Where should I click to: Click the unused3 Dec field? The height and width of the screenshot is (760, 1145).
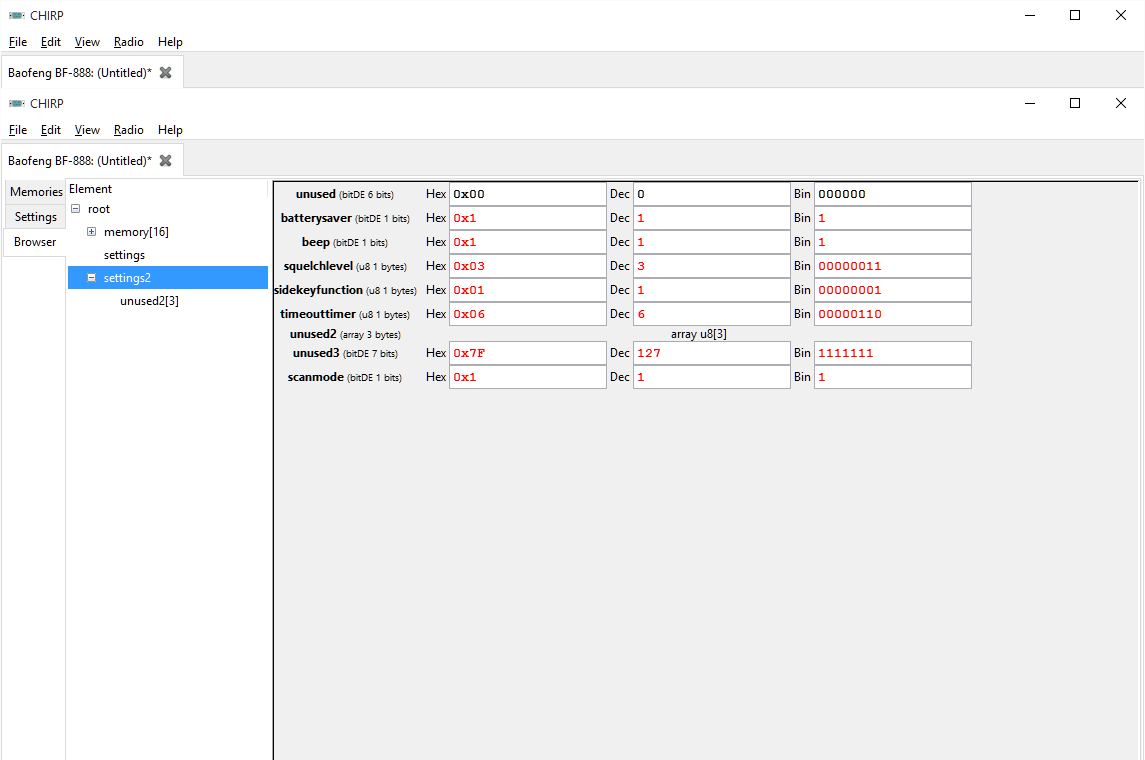tap(711, 353)
